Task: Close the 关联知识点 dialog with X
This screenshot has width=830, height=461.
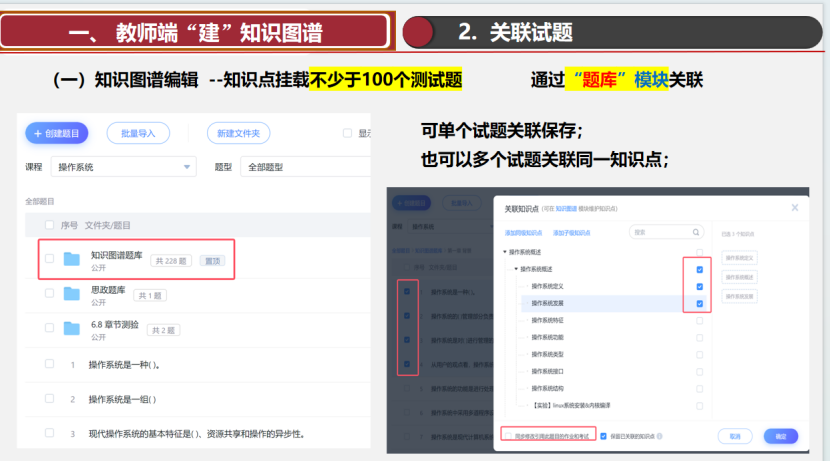Action: click(x=795, y=208)
